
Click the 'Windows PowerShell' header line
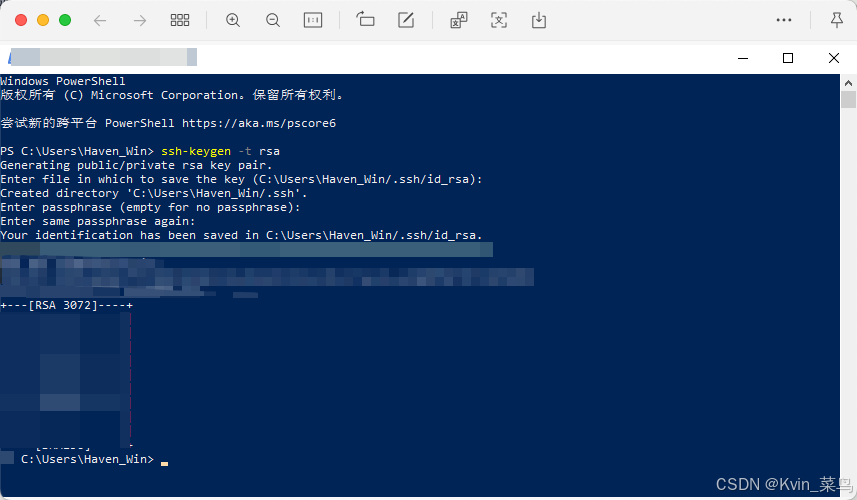click(x=63, y=81)
